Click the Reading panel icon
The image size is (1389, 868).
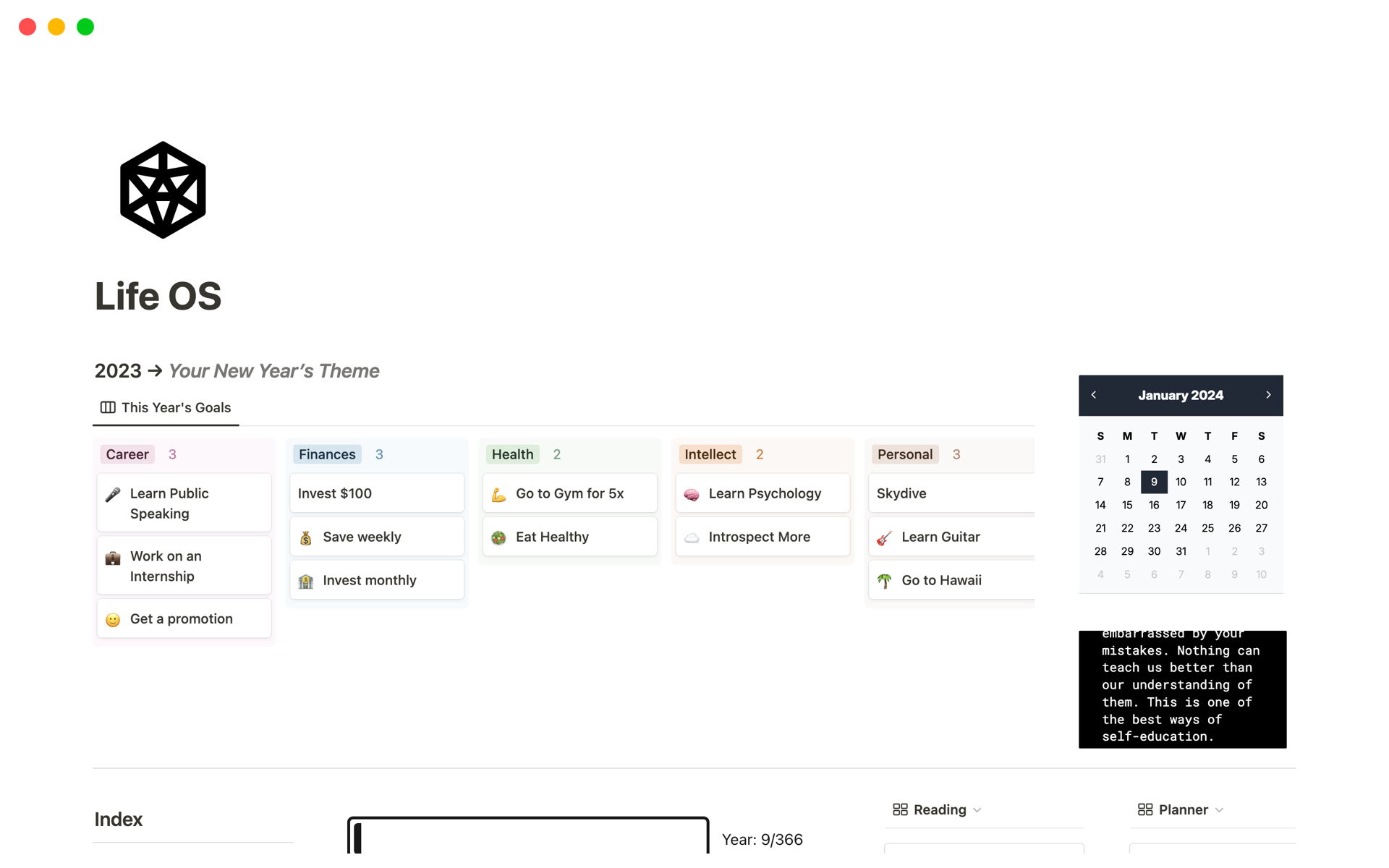tap(899, 809)
